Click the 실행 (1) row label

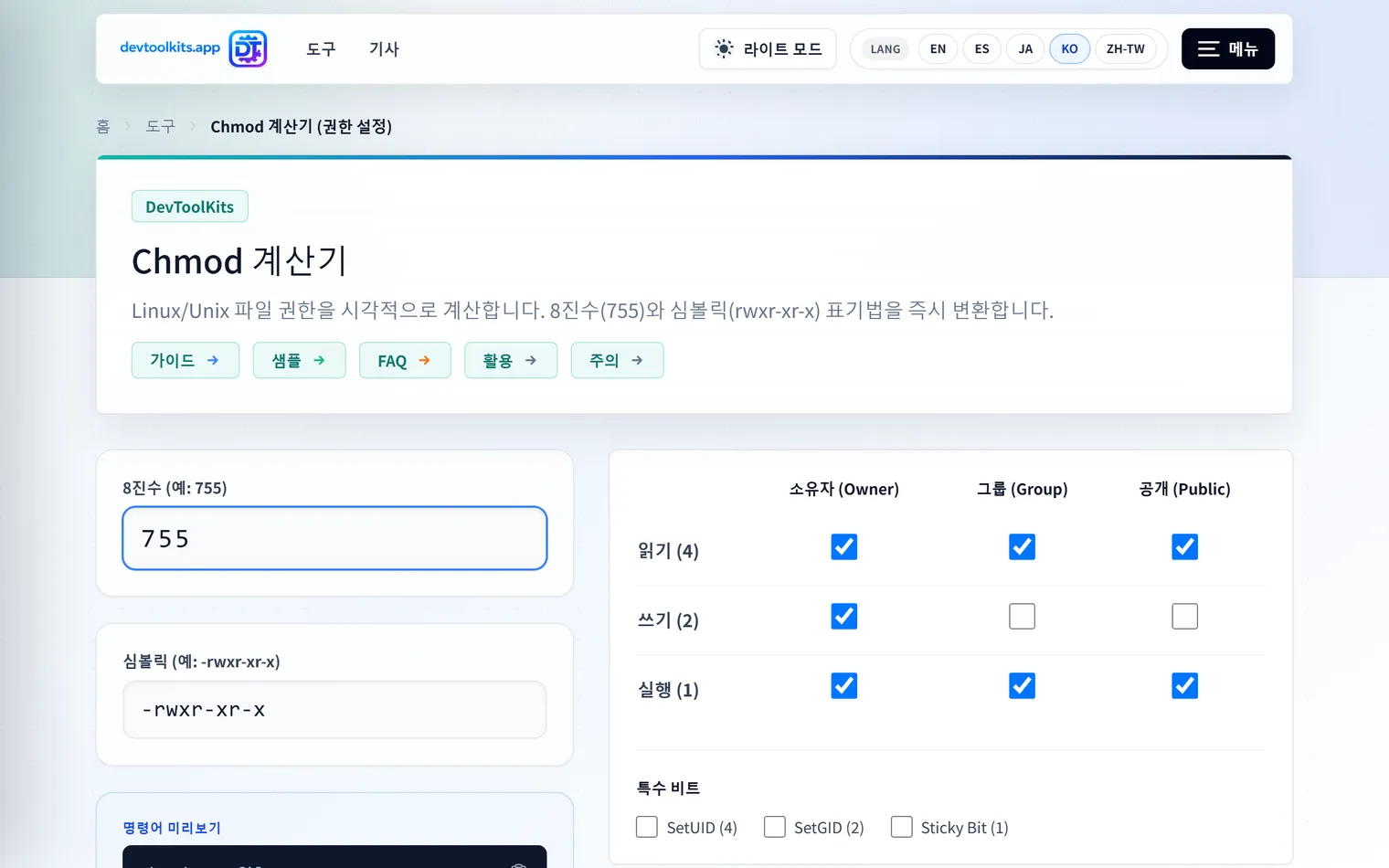click(x=668, y=690)
